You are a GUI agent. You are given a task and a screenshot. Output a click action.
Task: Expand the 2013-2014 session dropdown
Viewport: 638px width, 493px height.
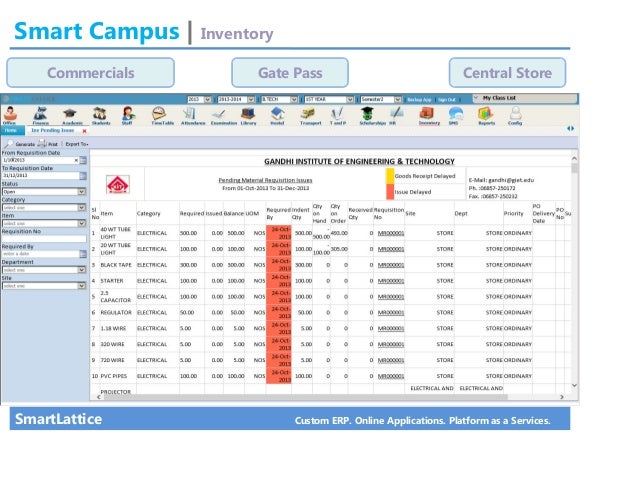coord(251,99)
